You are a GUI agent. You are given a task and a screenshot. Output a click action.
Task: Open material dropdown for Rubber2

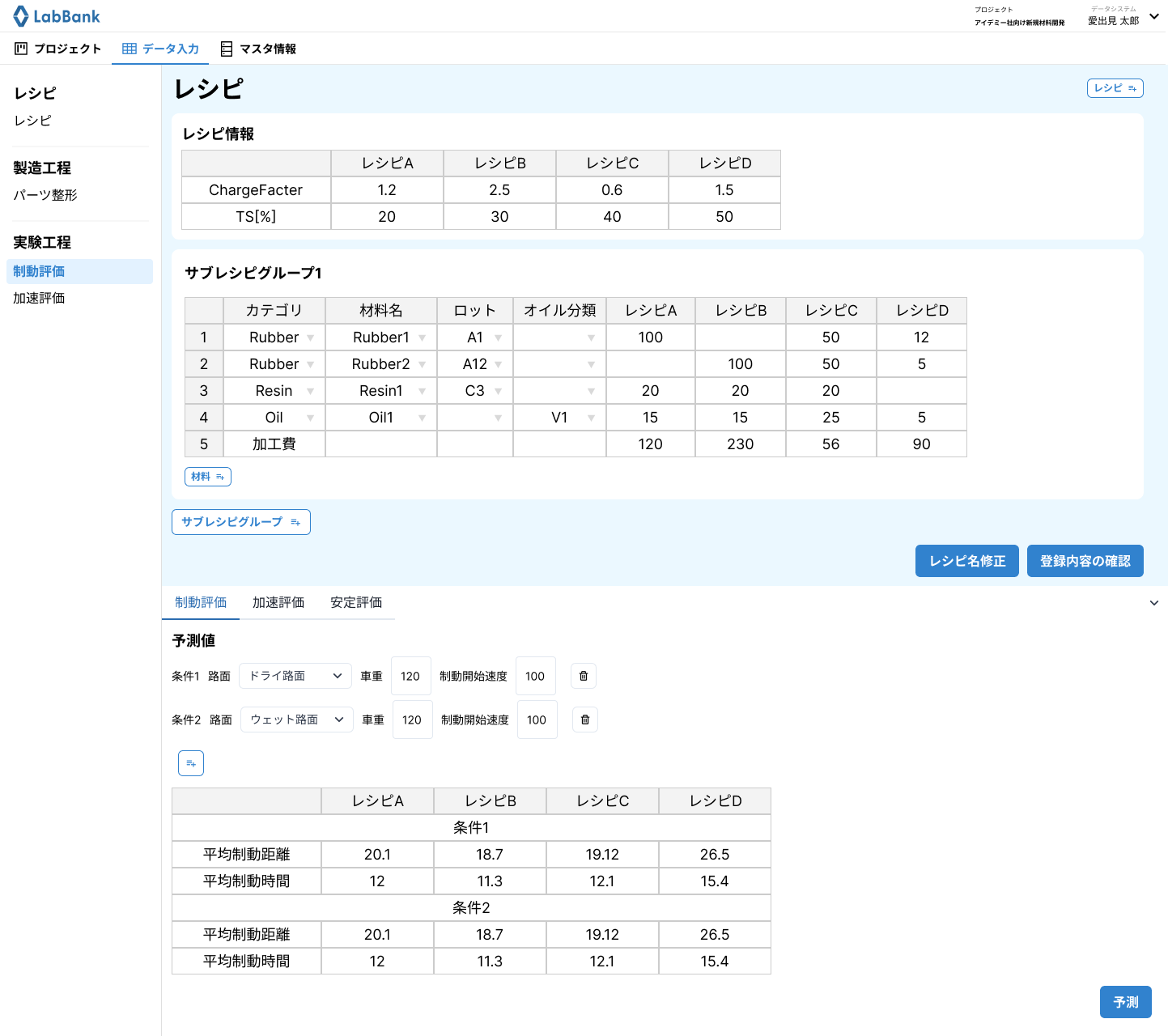click(422, 364)
